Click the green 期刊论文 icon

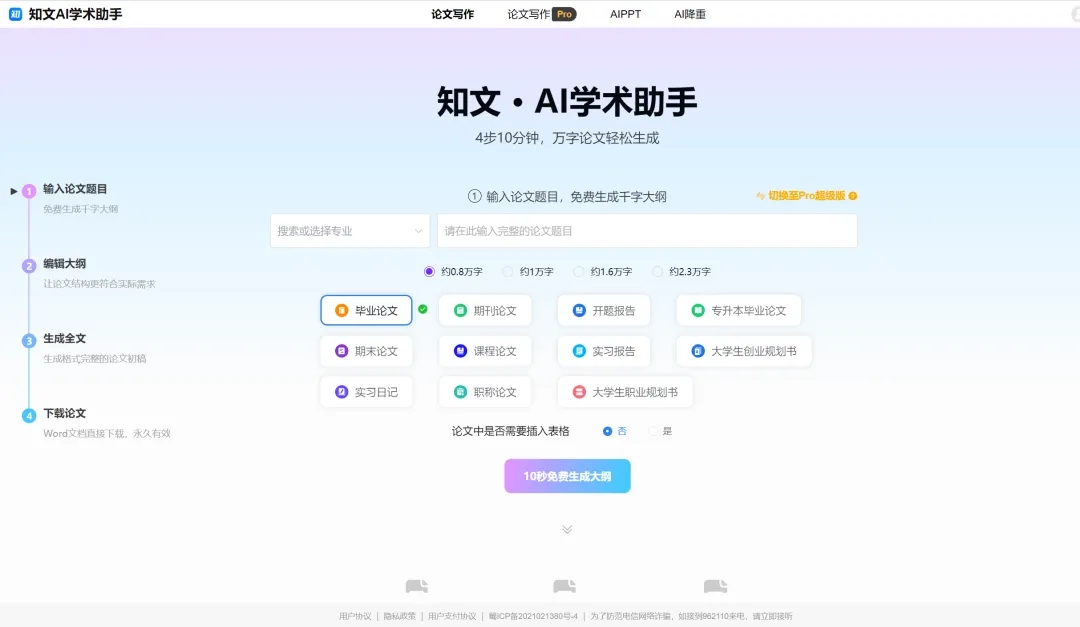click(460, 311)
